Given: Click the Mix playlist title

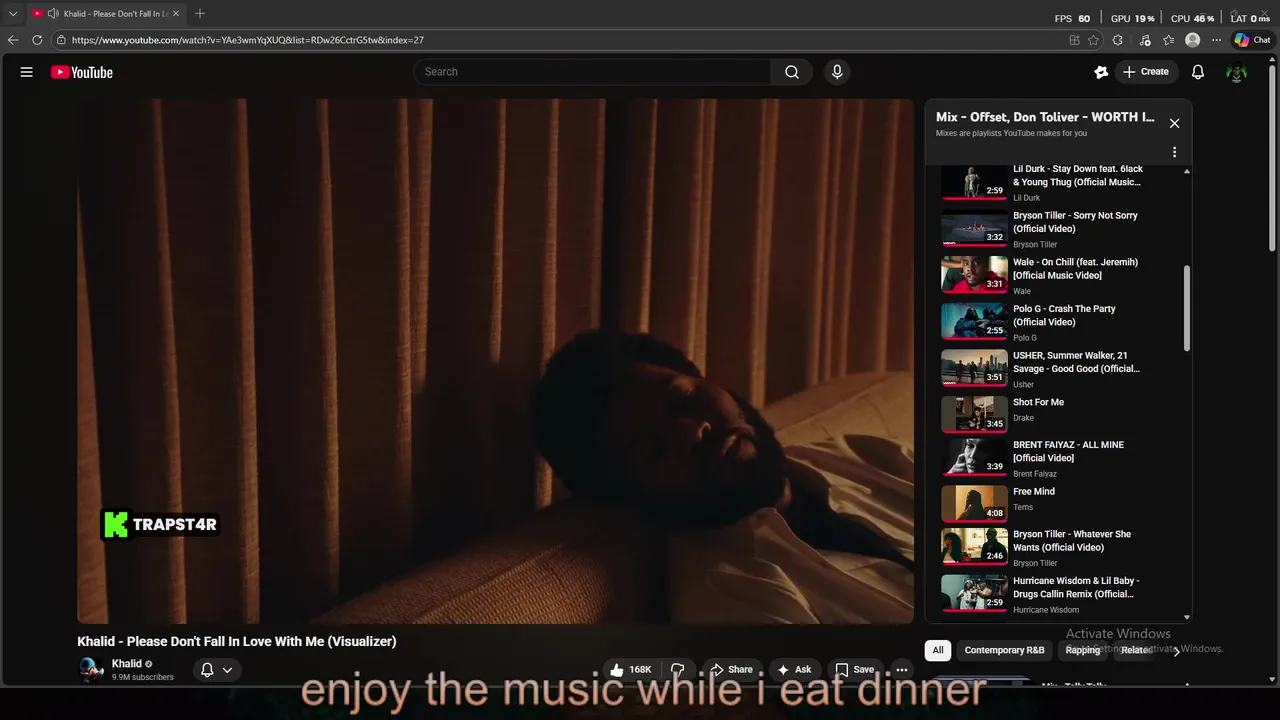Looking at the screenshot, I should click(1045, 117).
